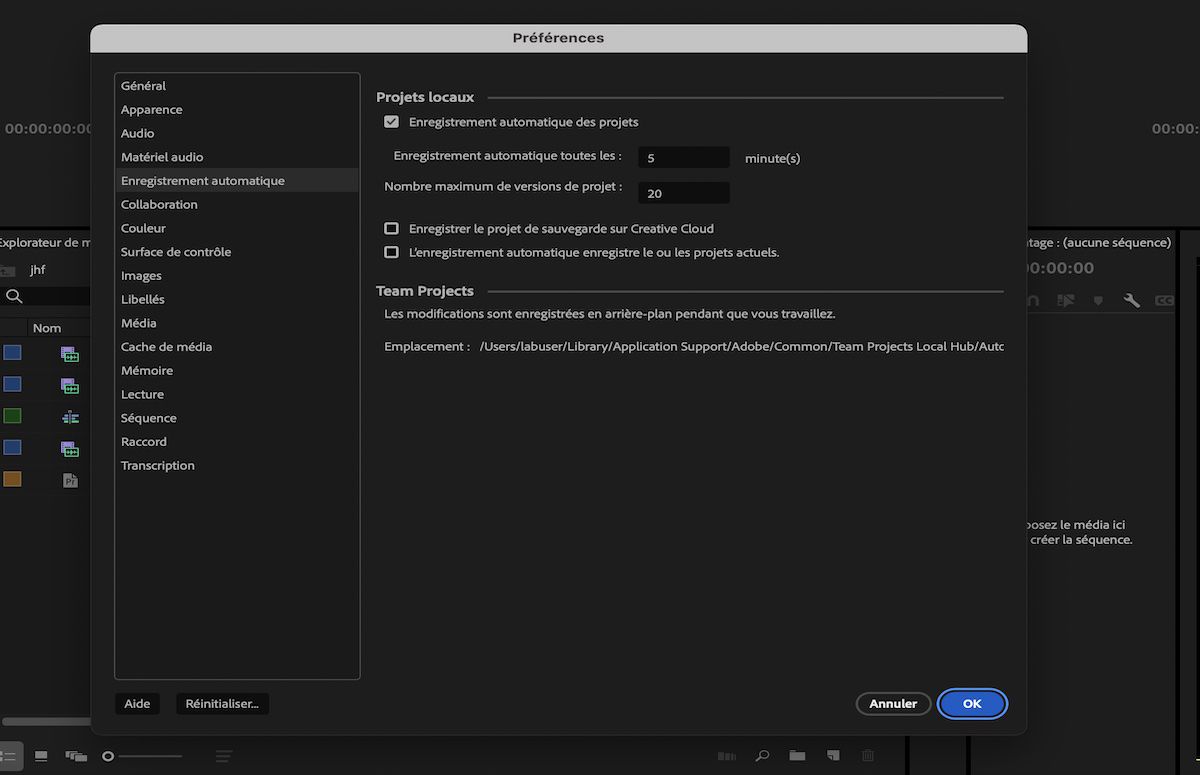Open the sort icons menu

[x=224, y=756]
